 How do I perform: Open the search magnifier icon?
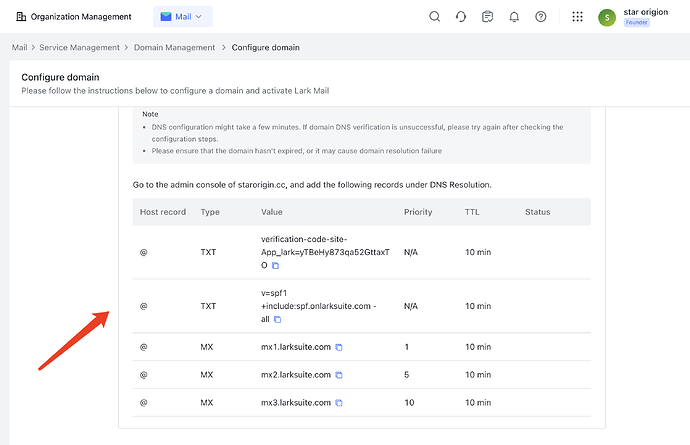coord(434,17)
